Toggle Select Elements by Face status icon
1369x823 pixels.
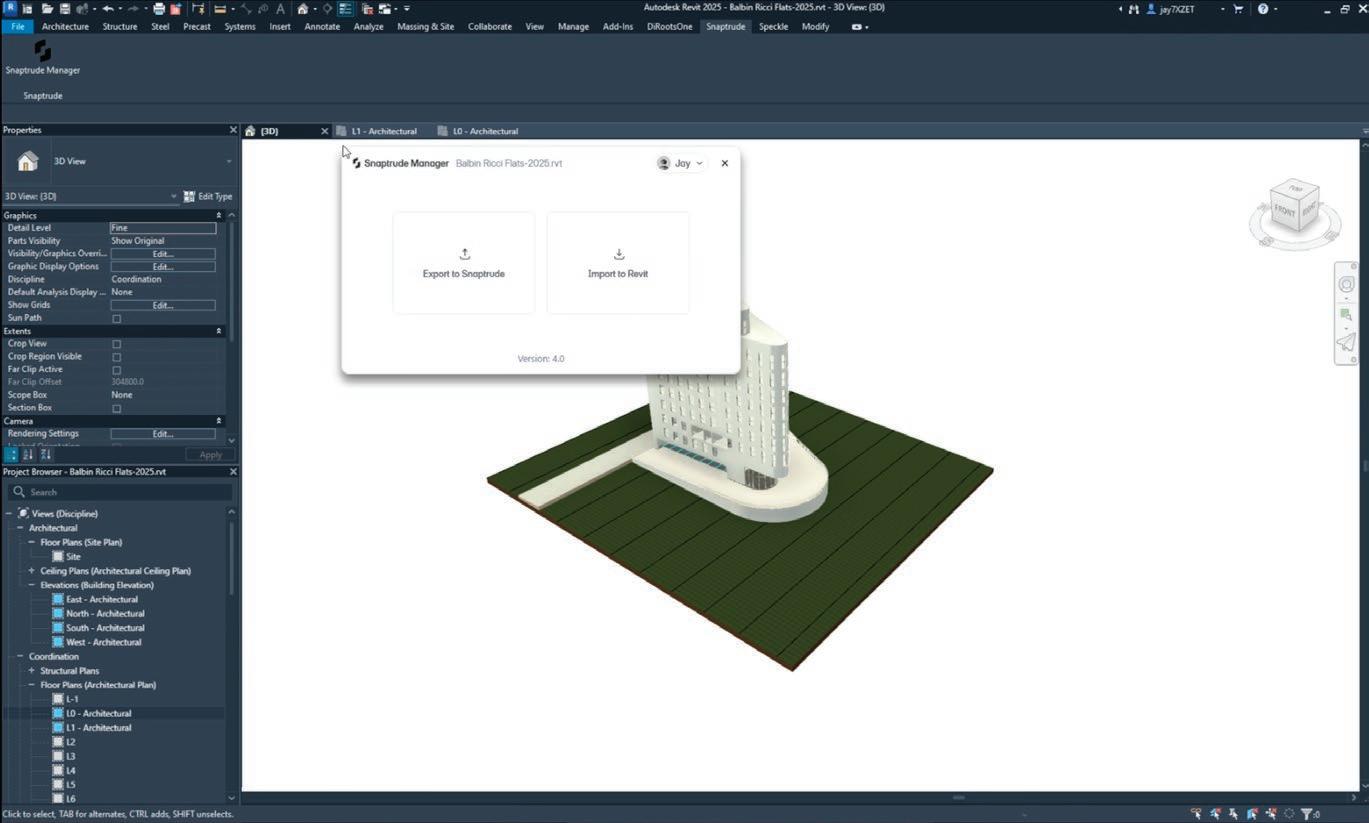[x=1252, y=814]
